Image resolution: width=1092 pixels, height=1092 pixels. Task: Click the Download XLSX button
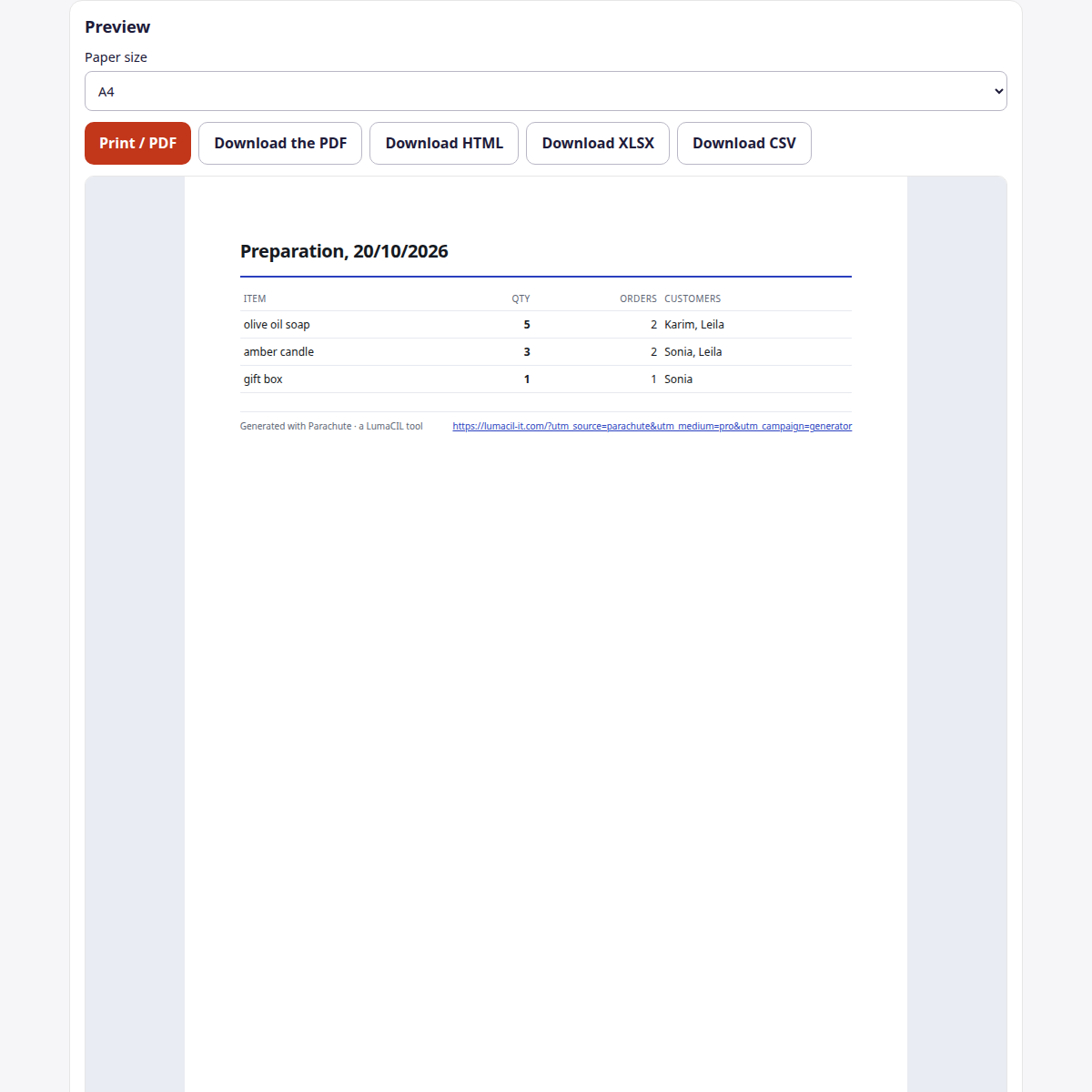598,143
